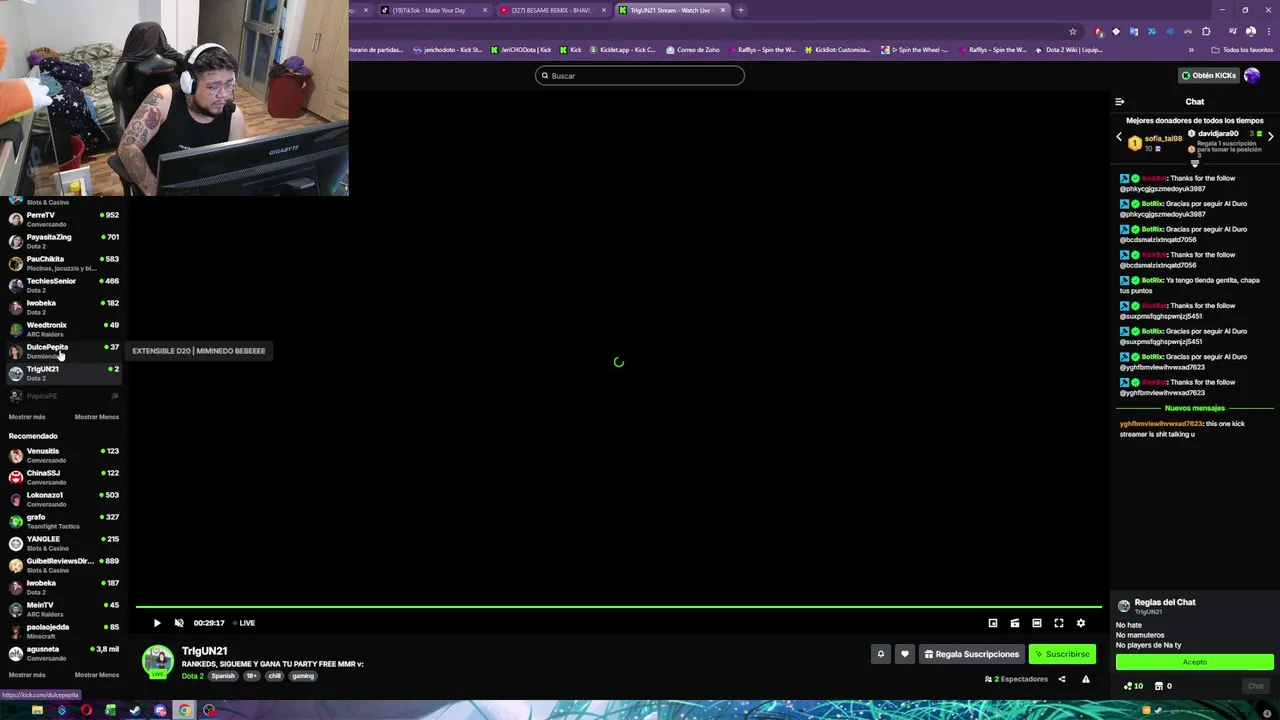1280x720 pixels.
Task: Bookmark page with star icon
Action: point(1073,31)
